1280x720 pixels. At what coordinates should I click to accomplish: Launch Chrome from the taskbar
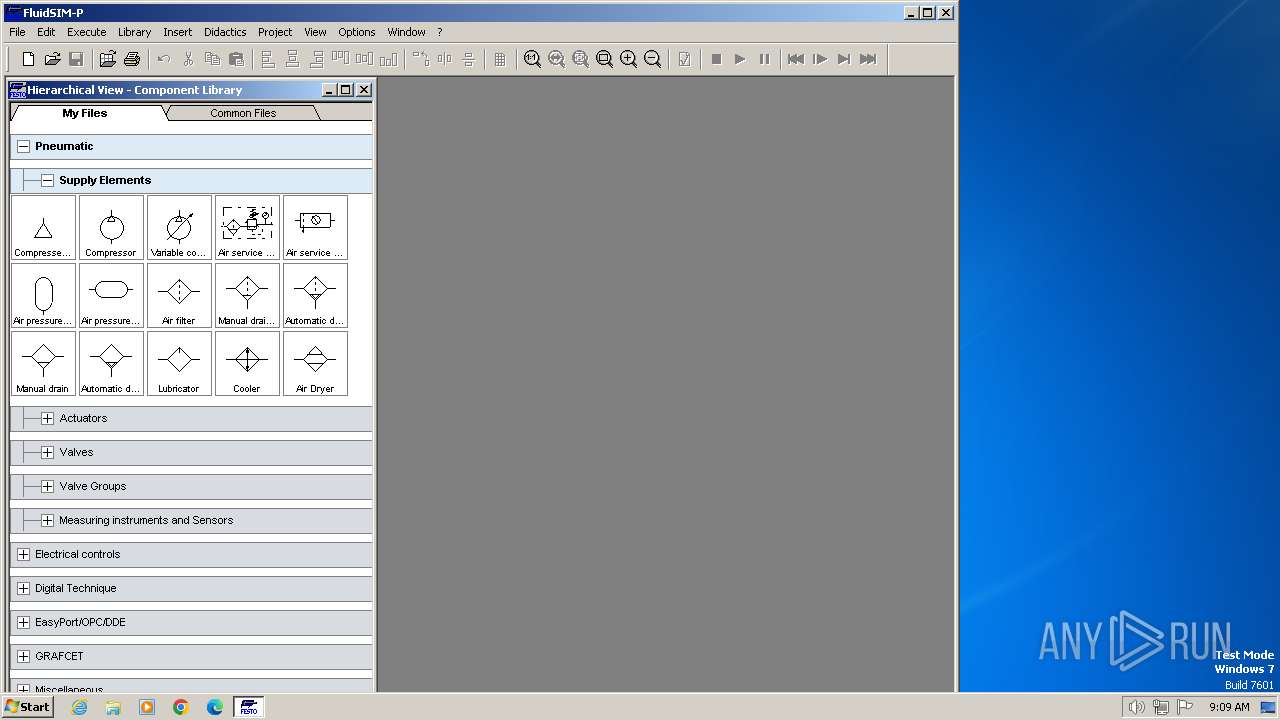point(181,707)
